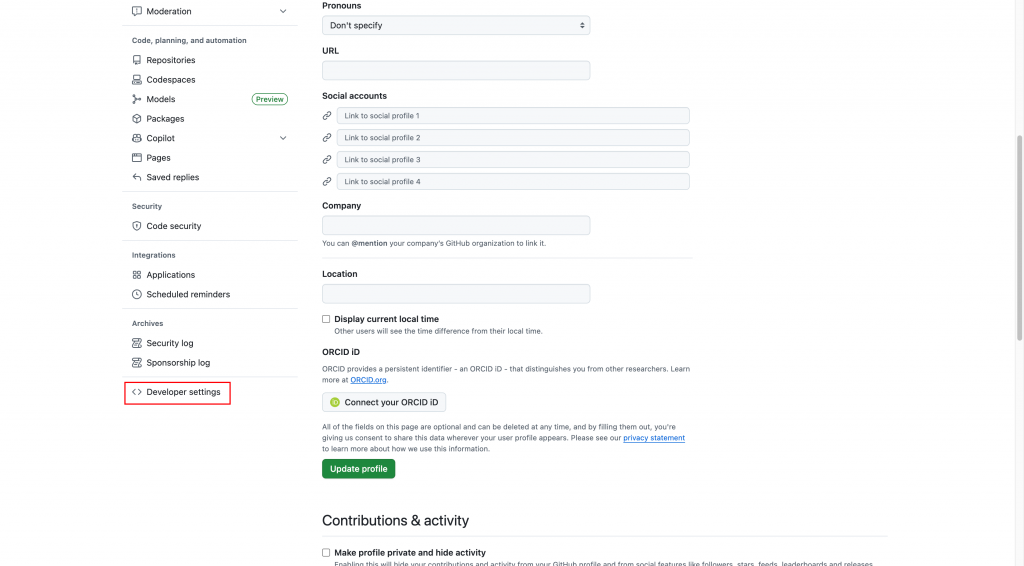Screen dimensions: 1024x566
Task: Click the Codespaces icon in the sidebar
Action: [x=137, y=80]
